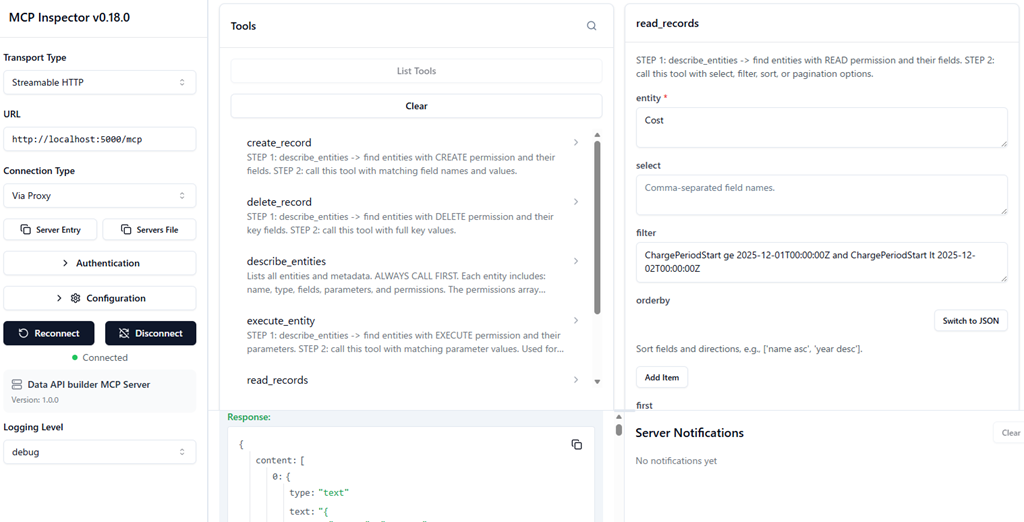Choose the execute_entity tool

(412, 334)
